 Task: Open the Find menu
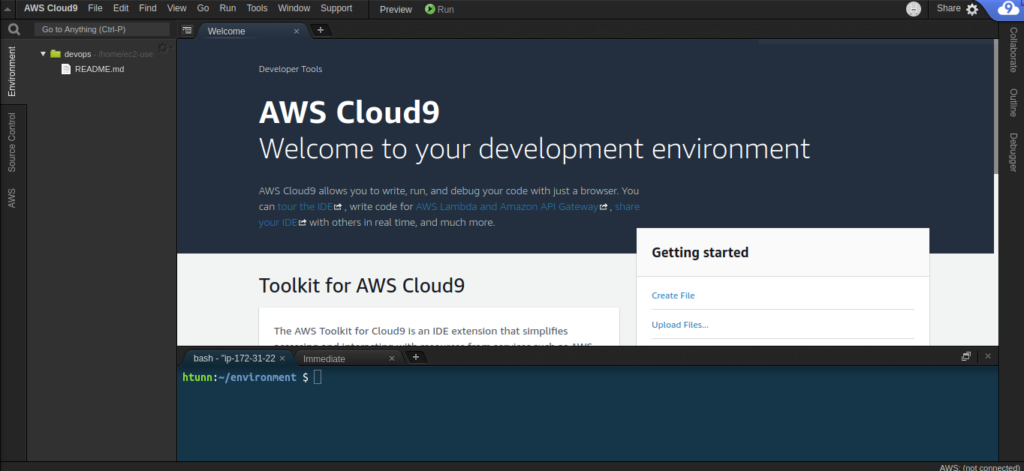(x=148, y=8)
